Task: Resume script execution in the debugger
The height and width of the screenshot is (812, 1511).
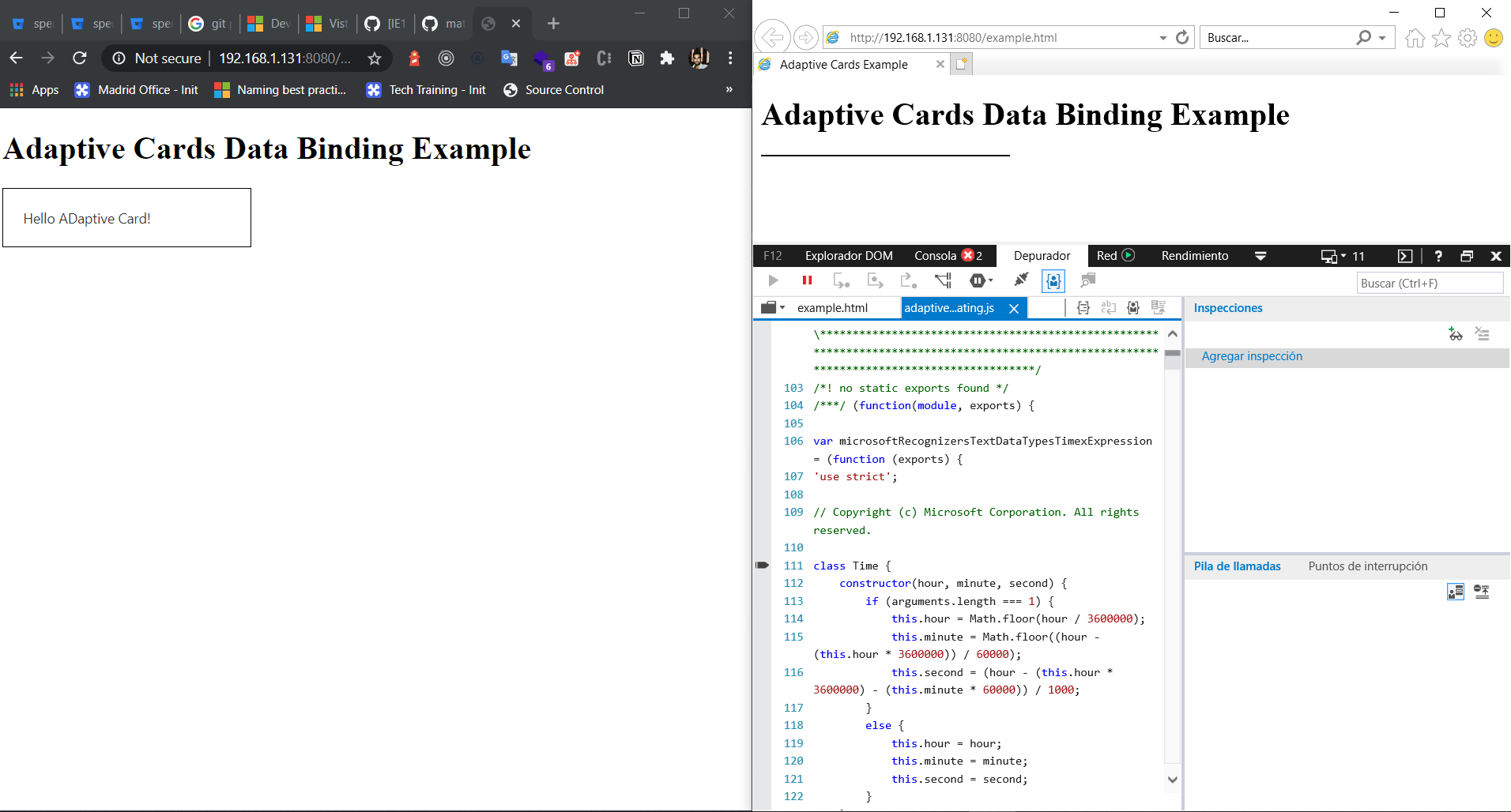Action: tap(773, 280)
